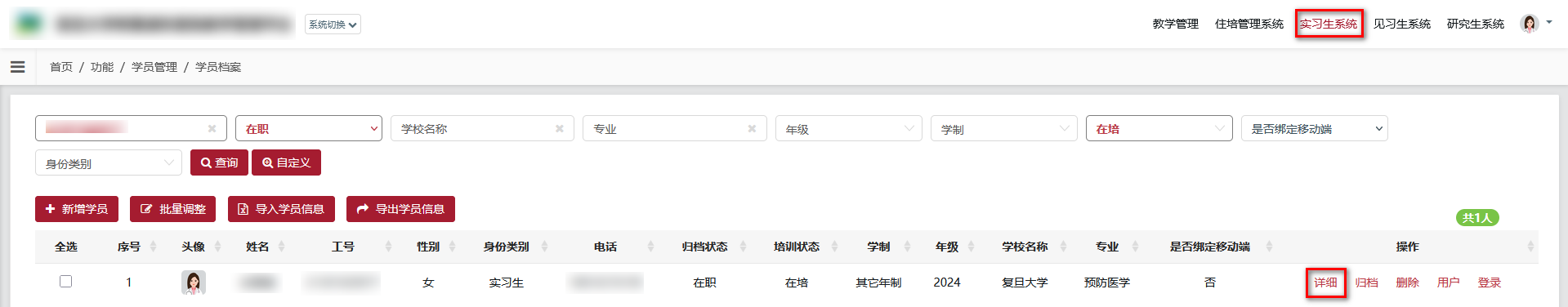Screen dimensions: 1568x307
Task: Open the 在培 training status dropdown
Action: click(x=1159, y=128)
